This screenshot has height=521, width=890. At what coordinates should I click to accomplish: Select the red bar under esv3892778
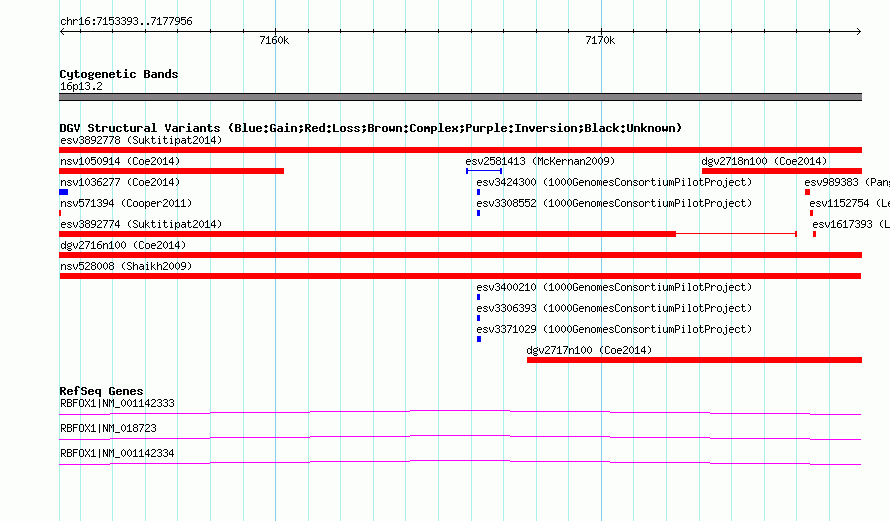coord(460,150)
